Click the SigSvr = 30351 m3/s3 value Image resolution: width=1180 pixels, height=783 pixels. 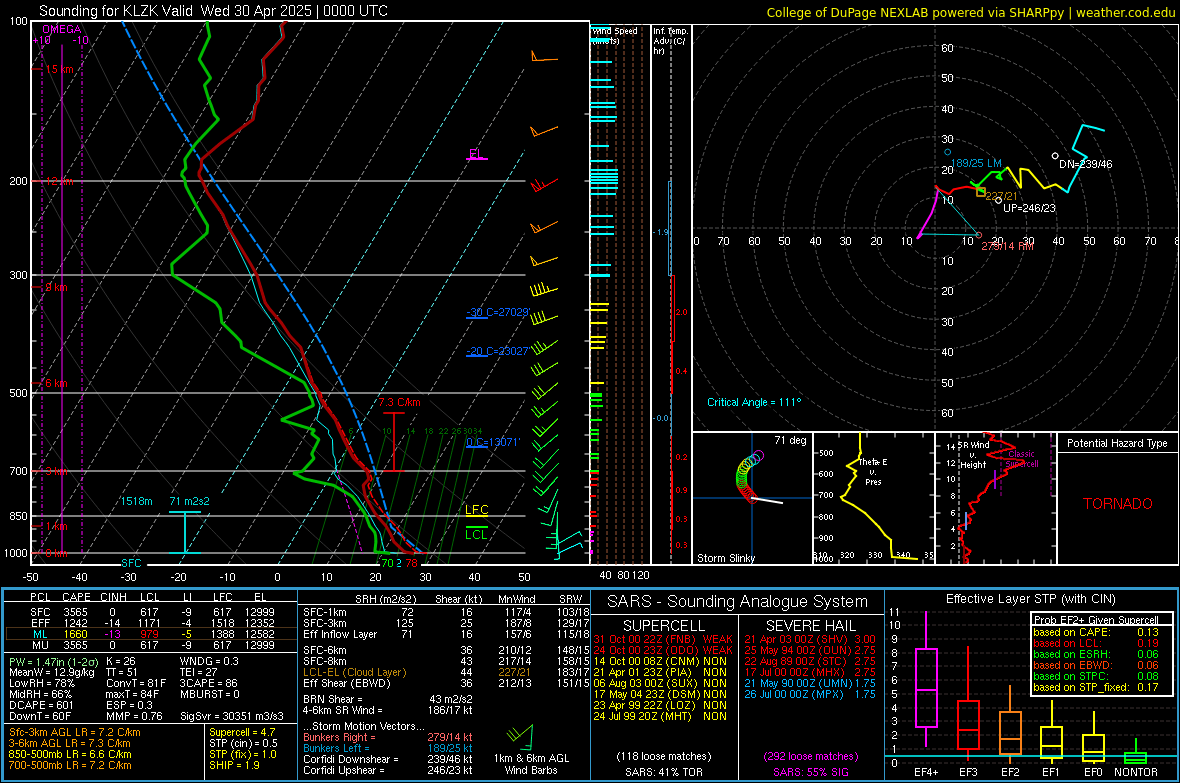coord(232,716)
